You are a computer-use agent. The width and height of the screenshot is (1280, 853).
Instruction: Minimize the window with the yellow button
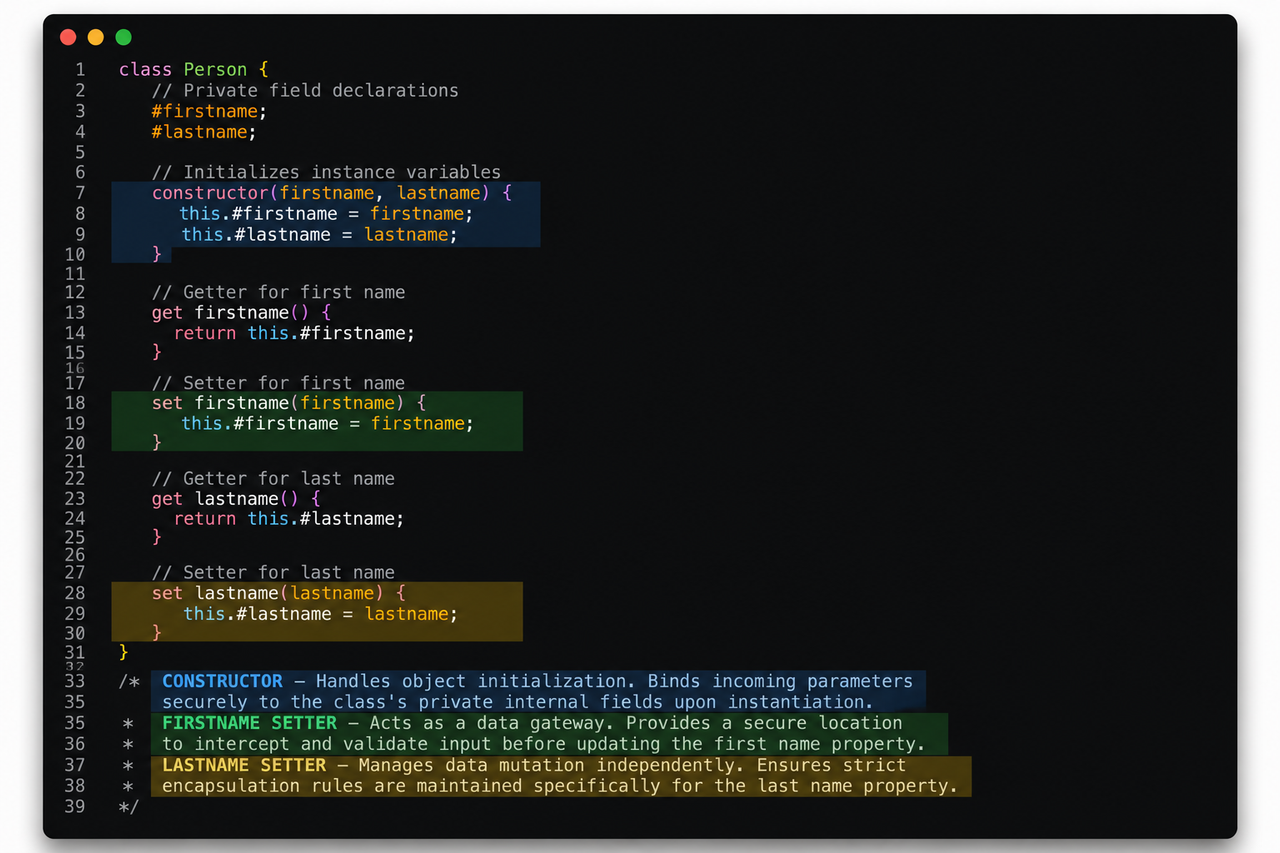(x=96, y=37)
